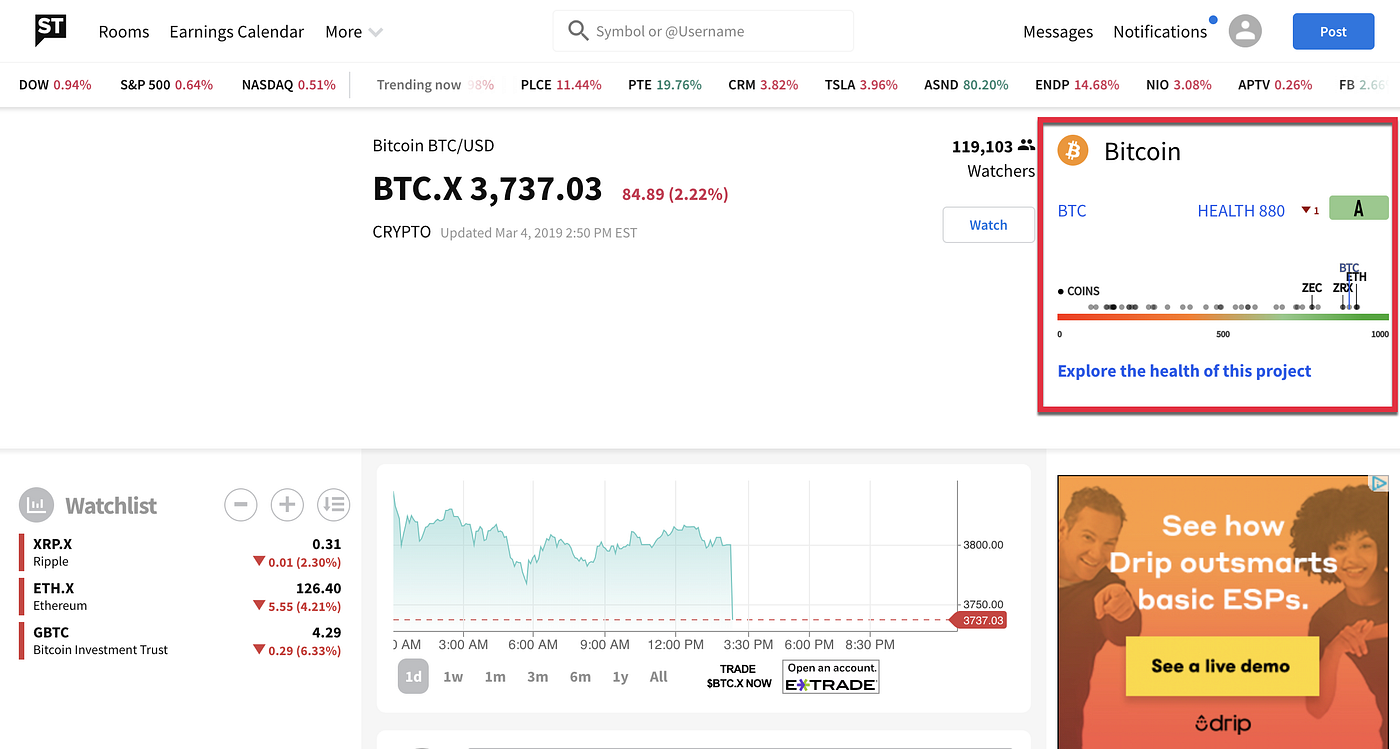
Task: Click S&P 500 0.64% in the ticker
Action: point(167,85)
